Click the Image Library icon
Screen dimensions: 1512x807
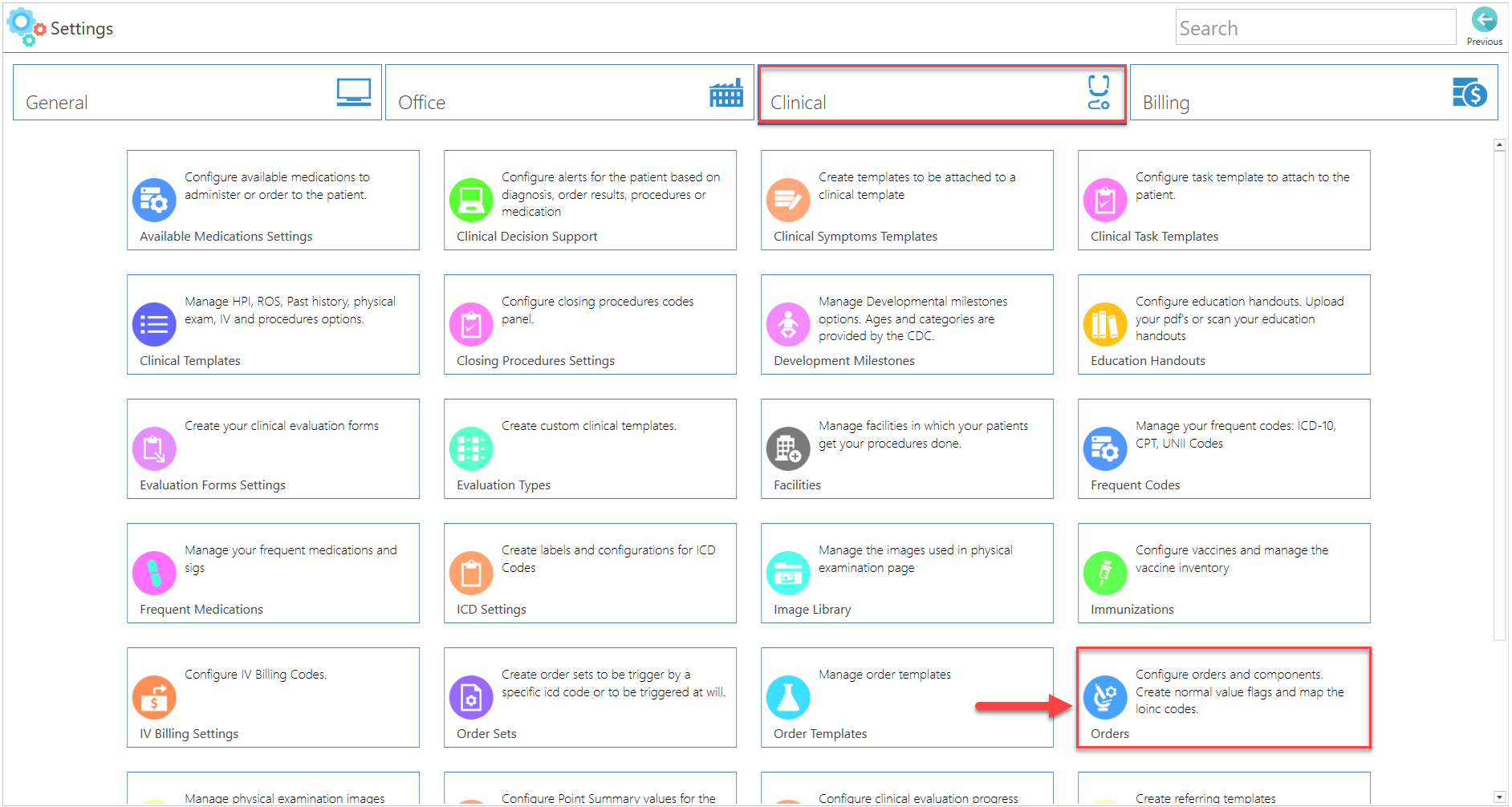click(x=788, y=573)
